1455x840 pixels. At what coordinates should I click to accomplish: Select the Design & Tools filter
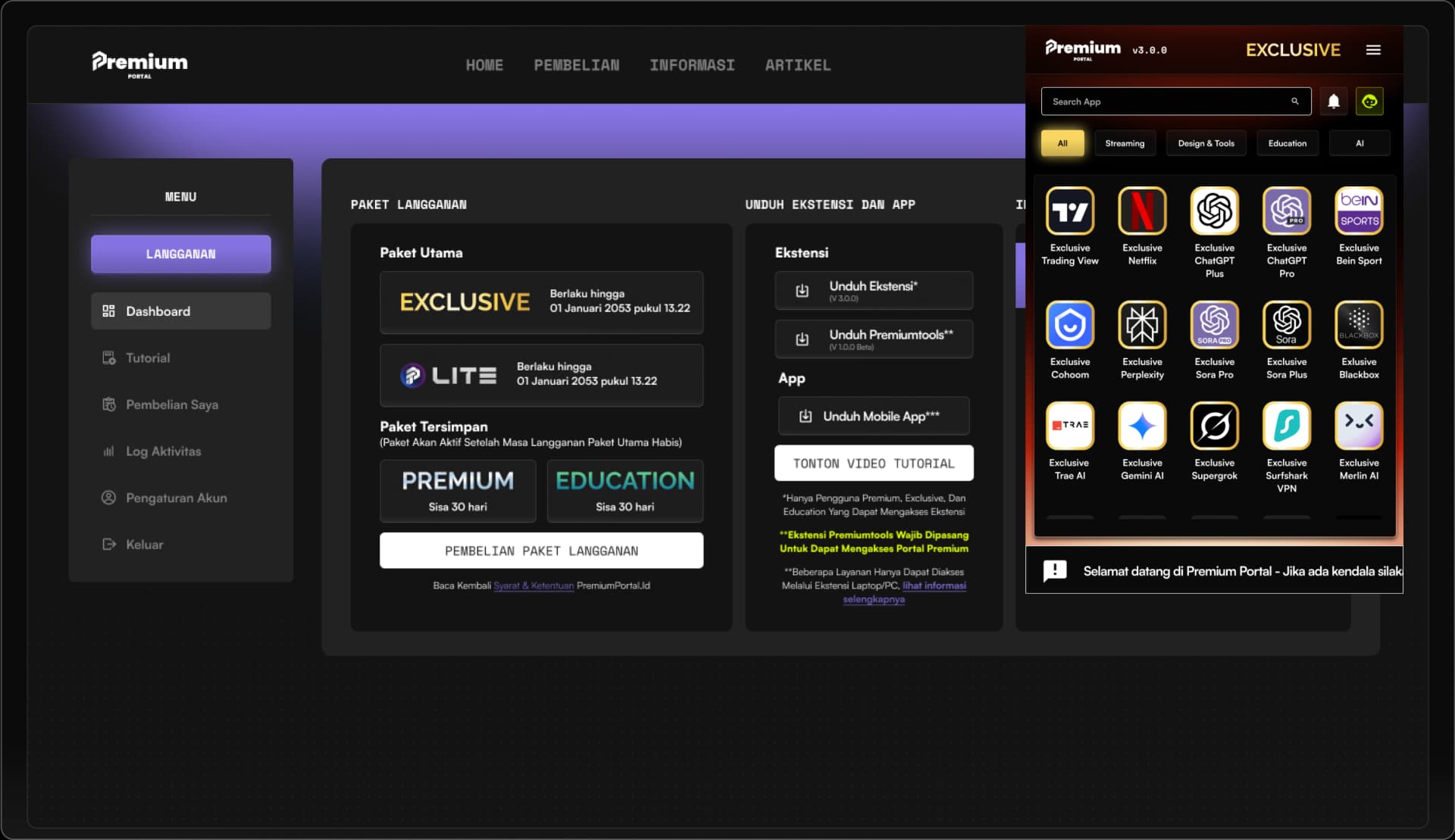pyautogui.click(x=1205, y=143)
